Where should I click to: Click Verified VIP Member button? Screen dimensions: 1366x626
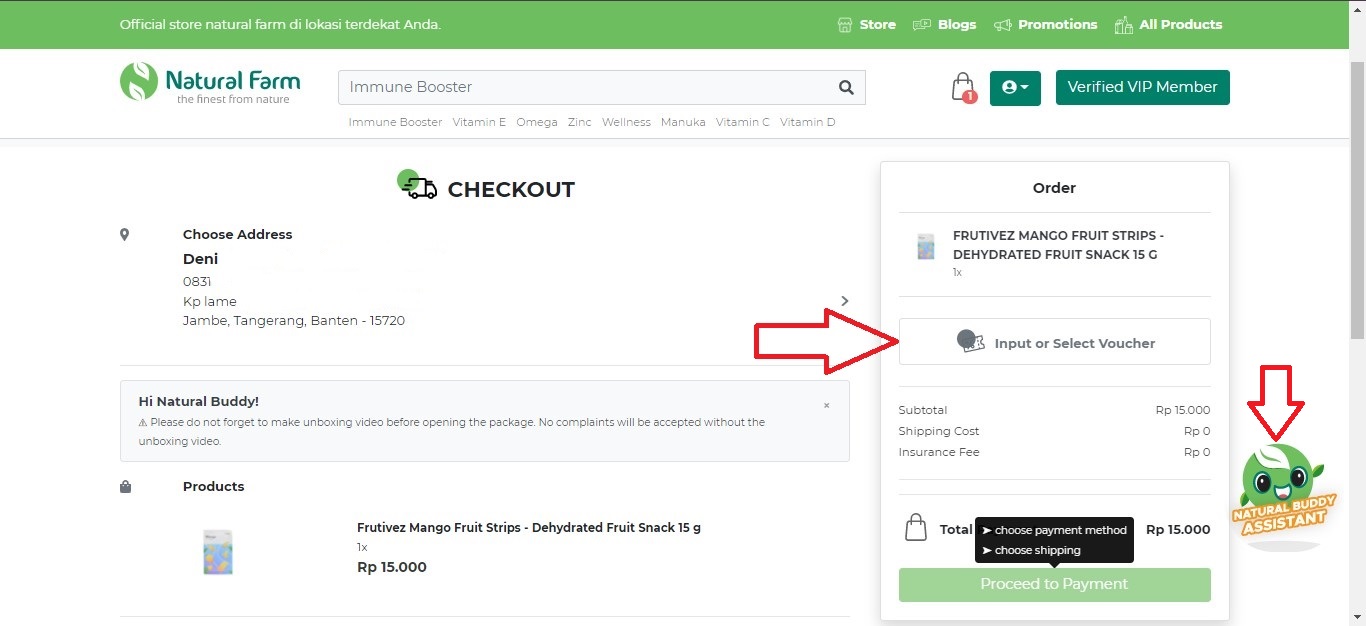tap(1142, 87)
